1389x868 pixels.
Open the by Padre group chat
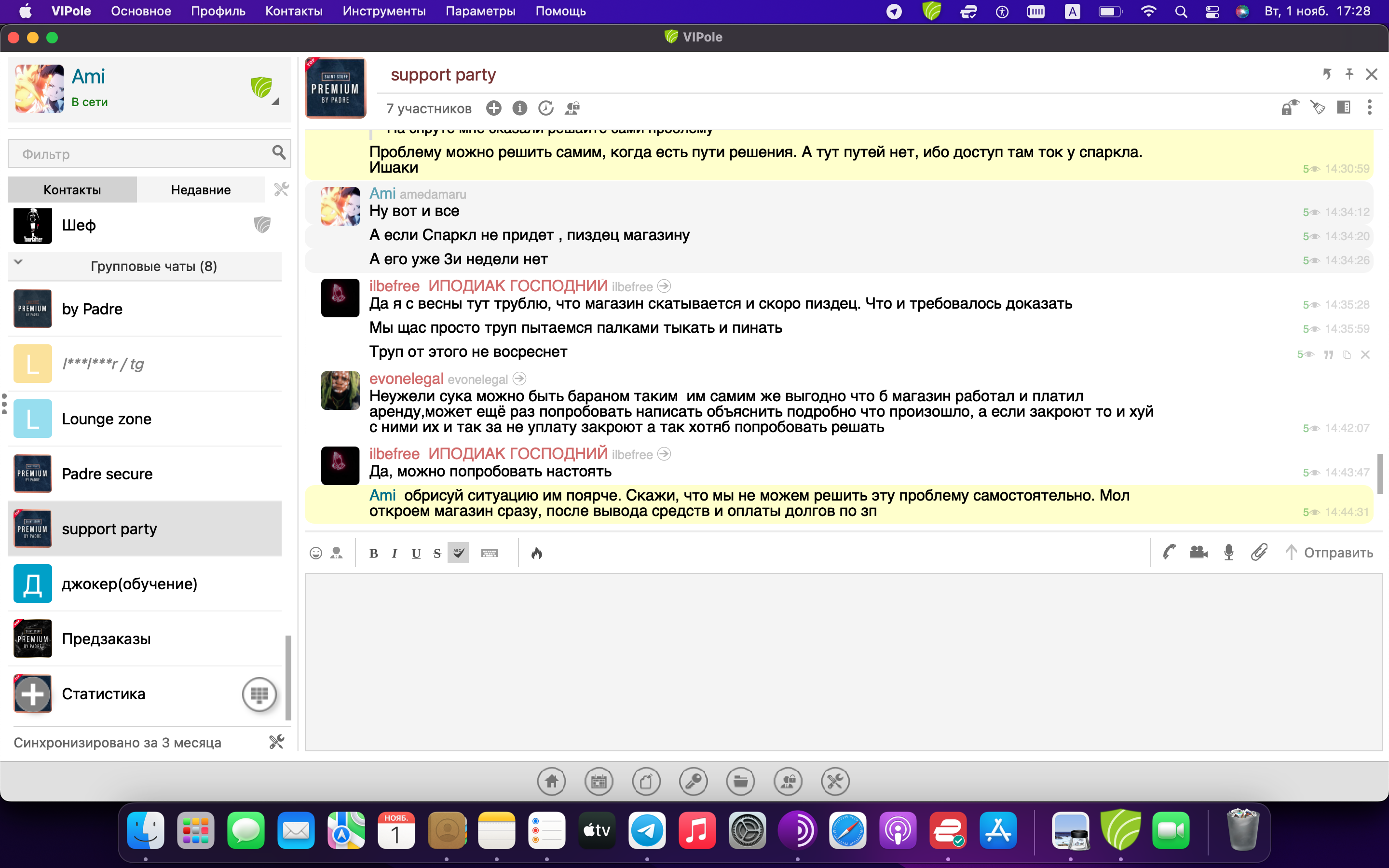[145, 309]
